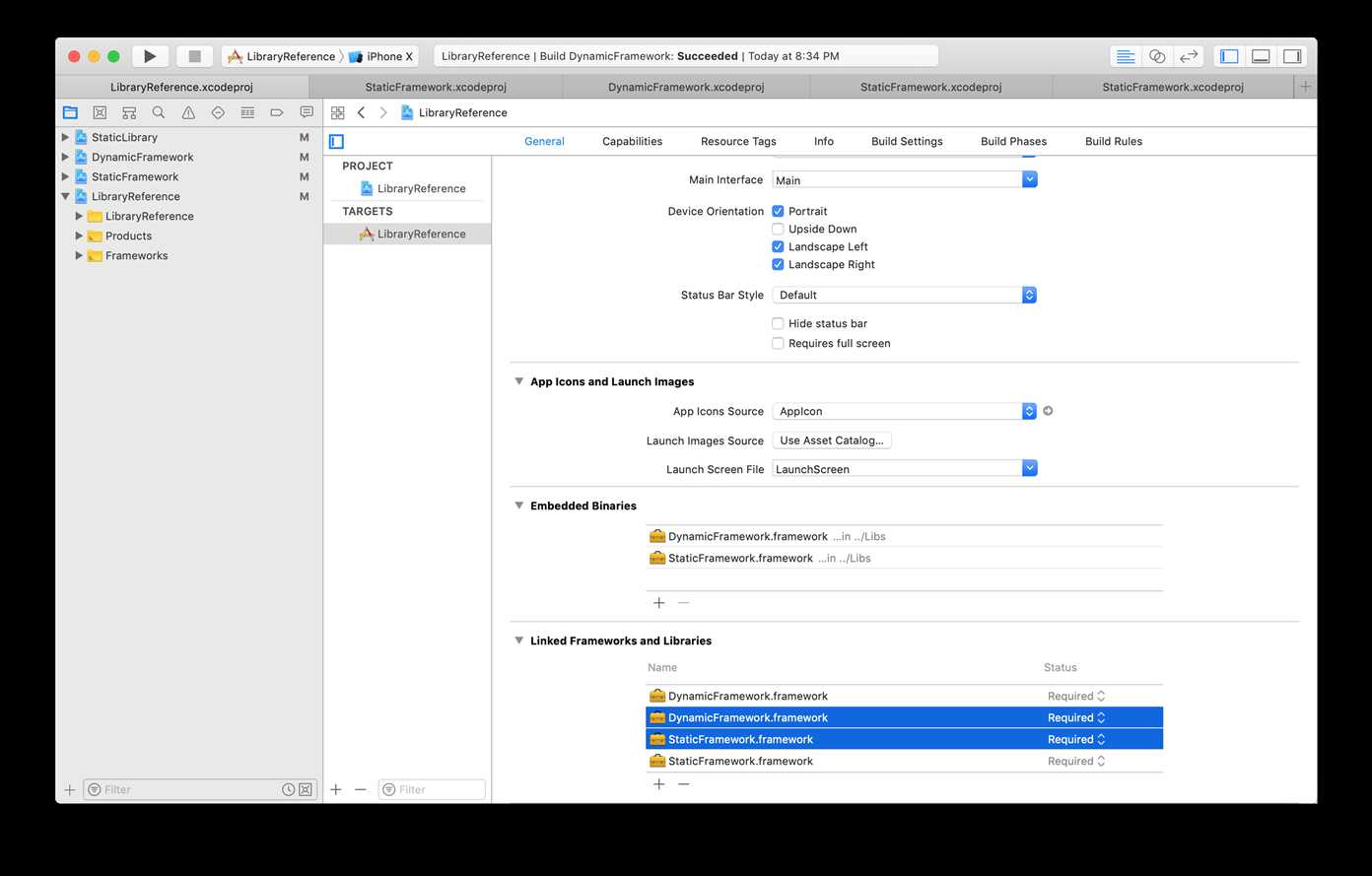Screen dimensions: 1372x876
Task: Toggle the Navigator panel visibility
Action: (1229, 56)
